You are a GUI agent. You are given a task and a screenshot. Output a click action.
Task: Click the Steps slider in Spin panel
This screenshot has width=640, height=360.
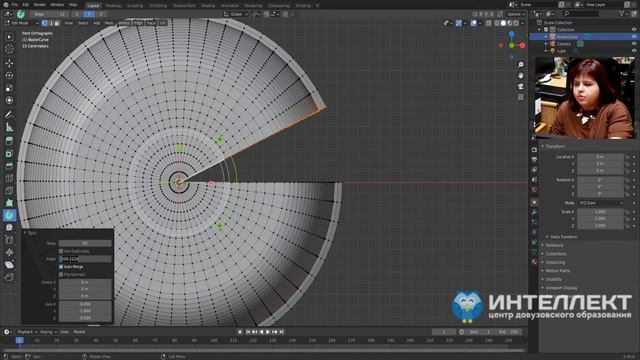(85, 243)
